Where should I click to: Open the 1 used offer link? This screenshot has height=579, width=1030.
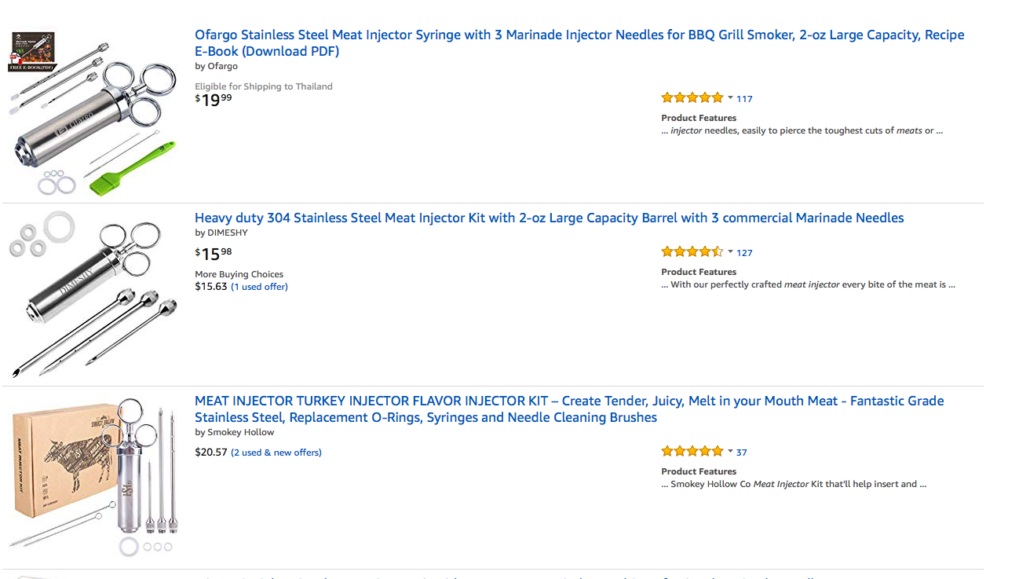pyautogui.click(x=259, y=287)
